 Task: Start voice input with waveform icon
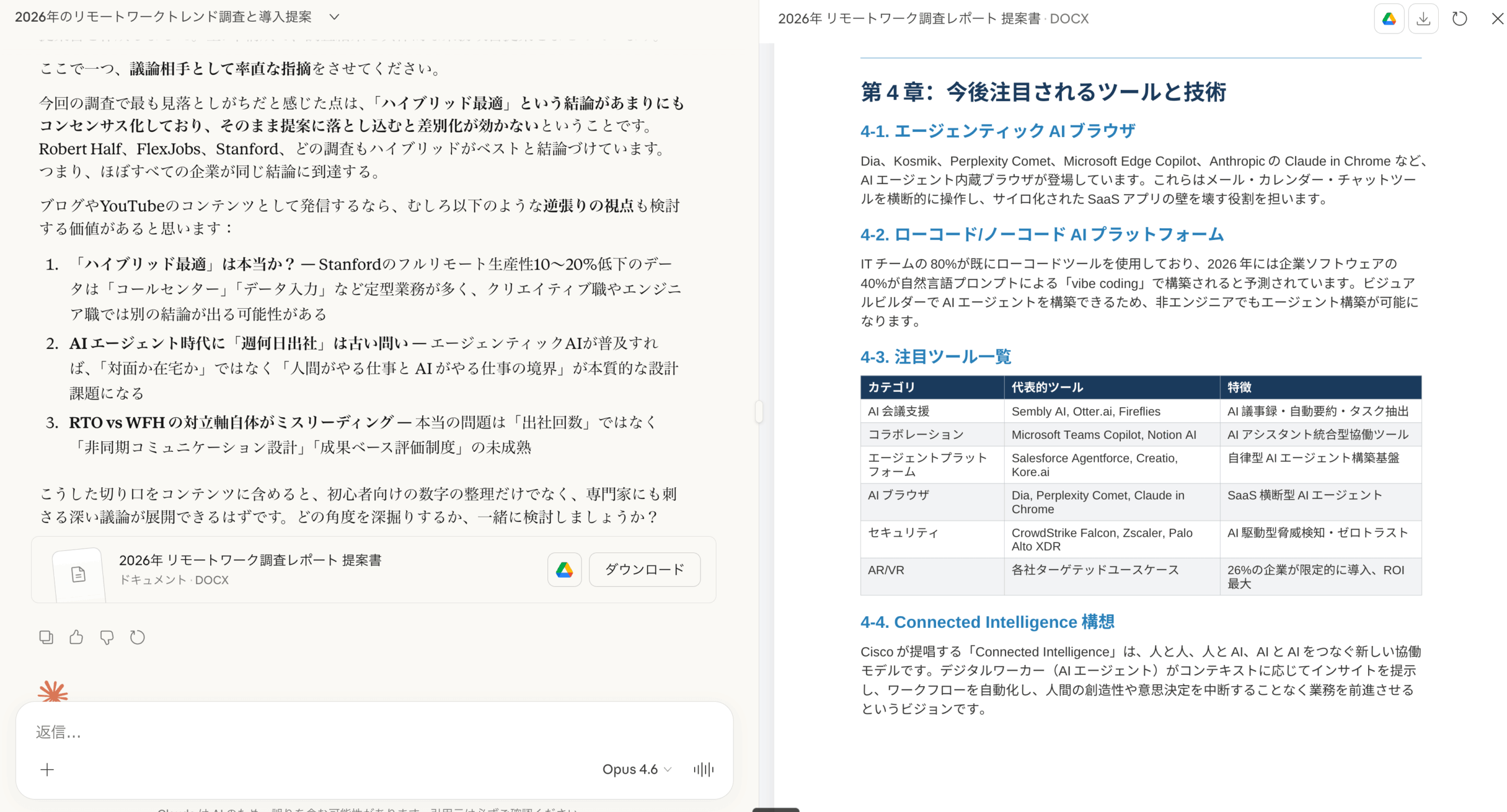click(703, 769)
